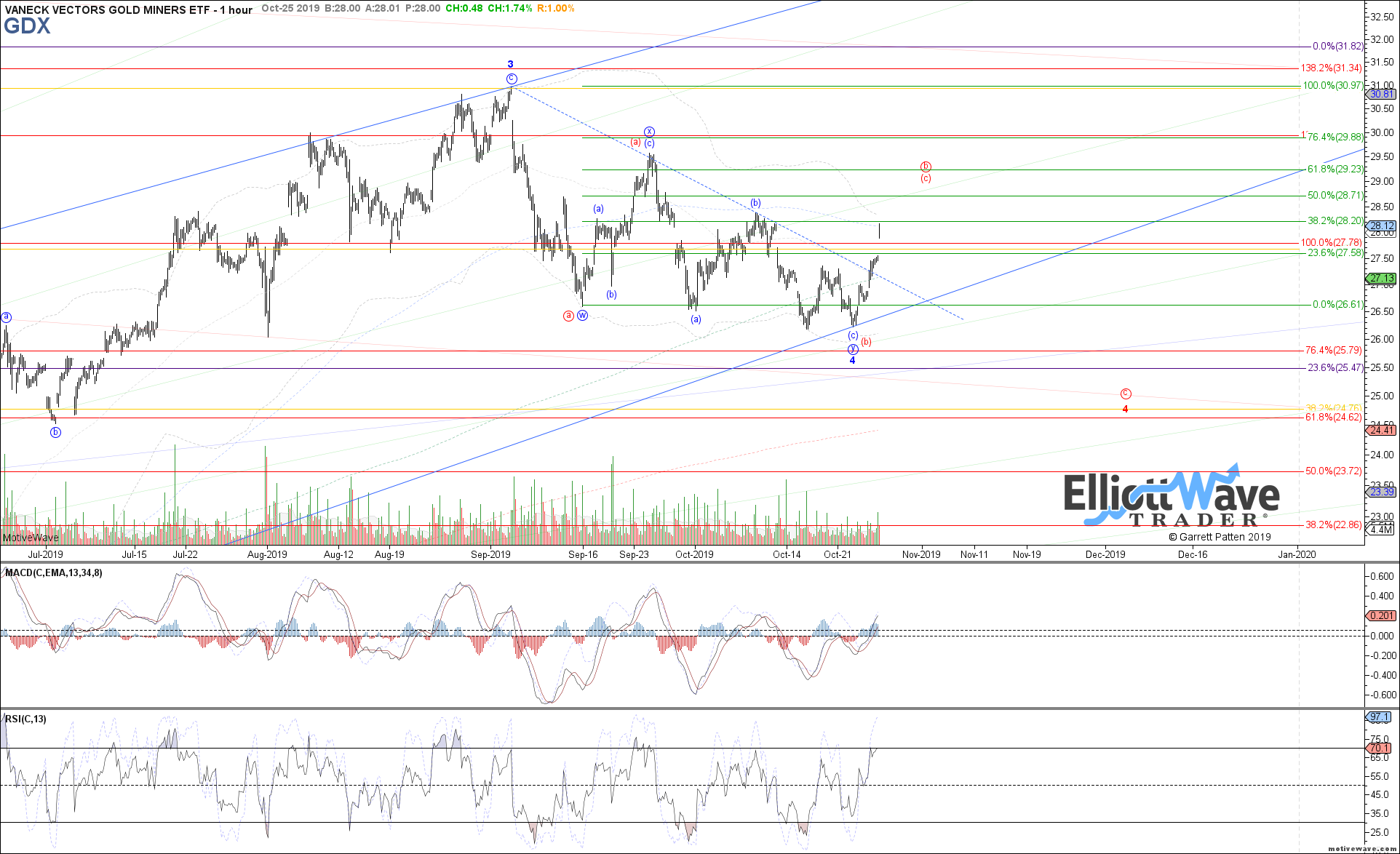Click the Jul-2019 date axis label

45,554
